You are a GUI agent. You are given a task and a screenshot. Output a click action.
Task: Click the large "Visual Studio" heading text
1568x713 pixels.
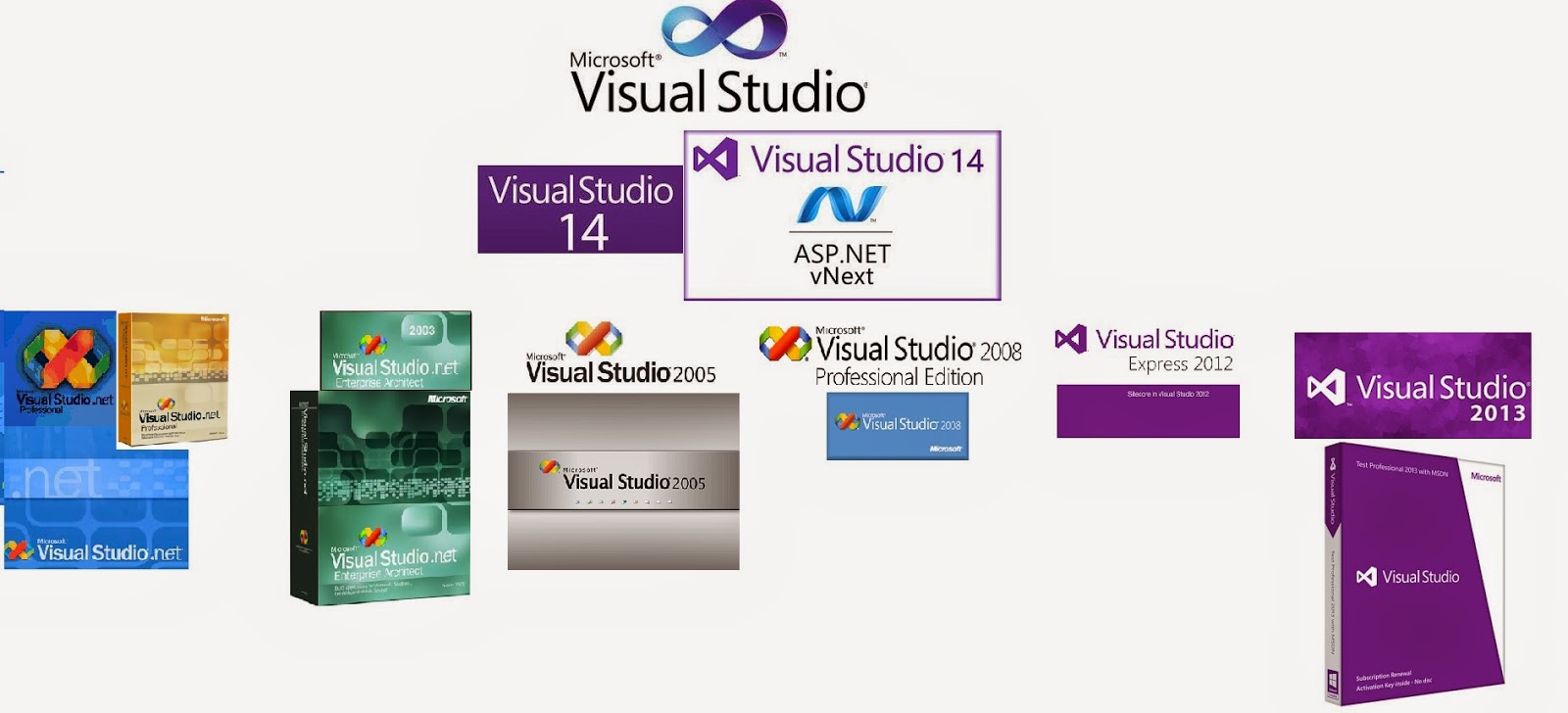pyautogui.click(x=718, y=92)
